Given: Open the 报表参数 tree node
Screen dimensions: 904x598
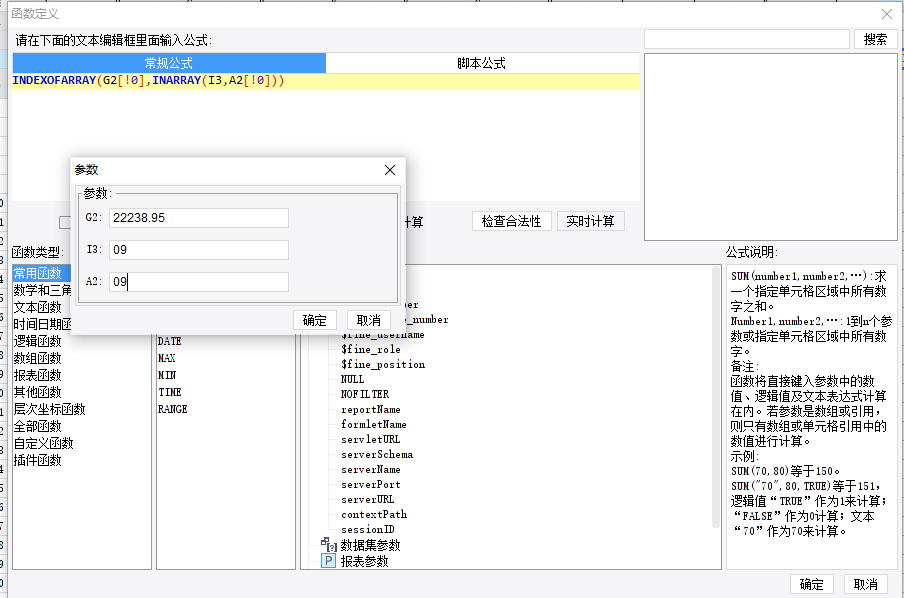Looking at the screenshot, I should 364,561.
